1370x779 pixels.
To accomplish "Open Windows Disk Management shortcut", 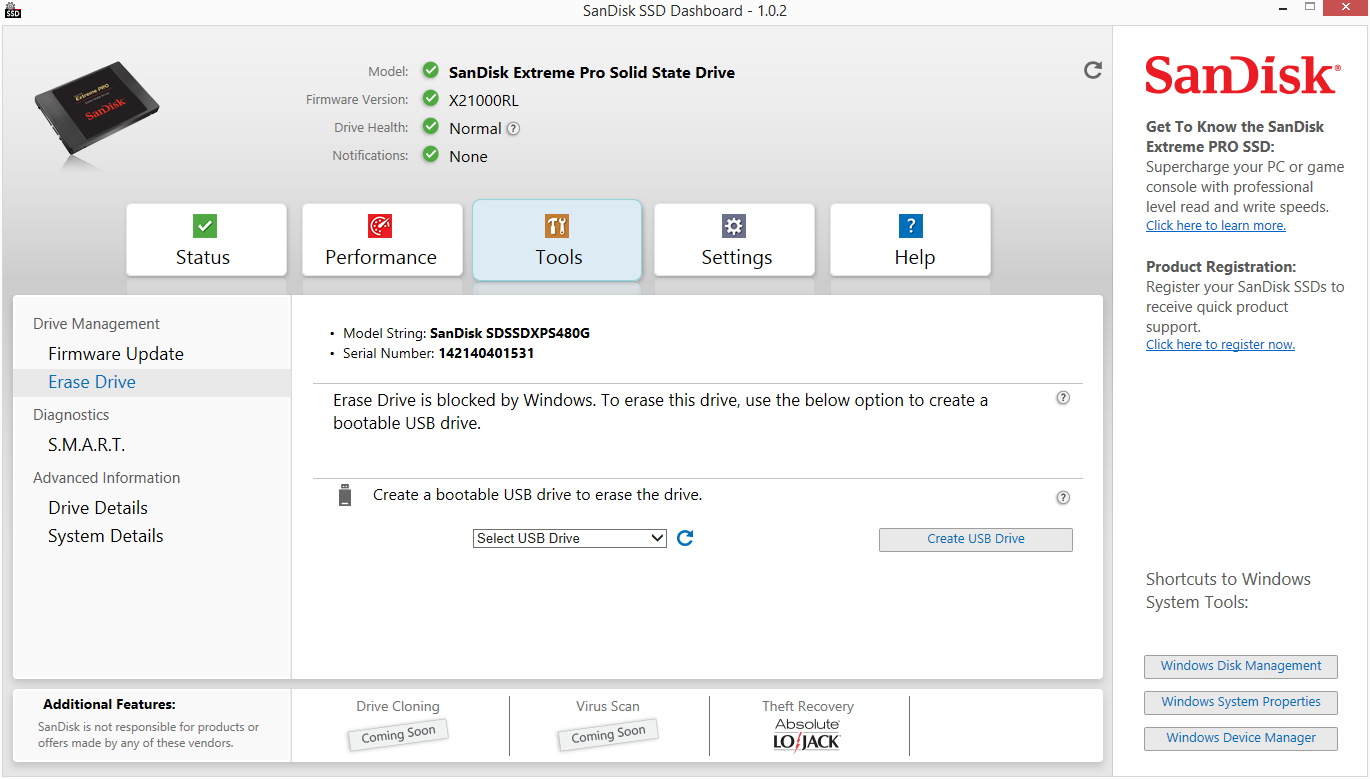I will tap(1241, 666).
